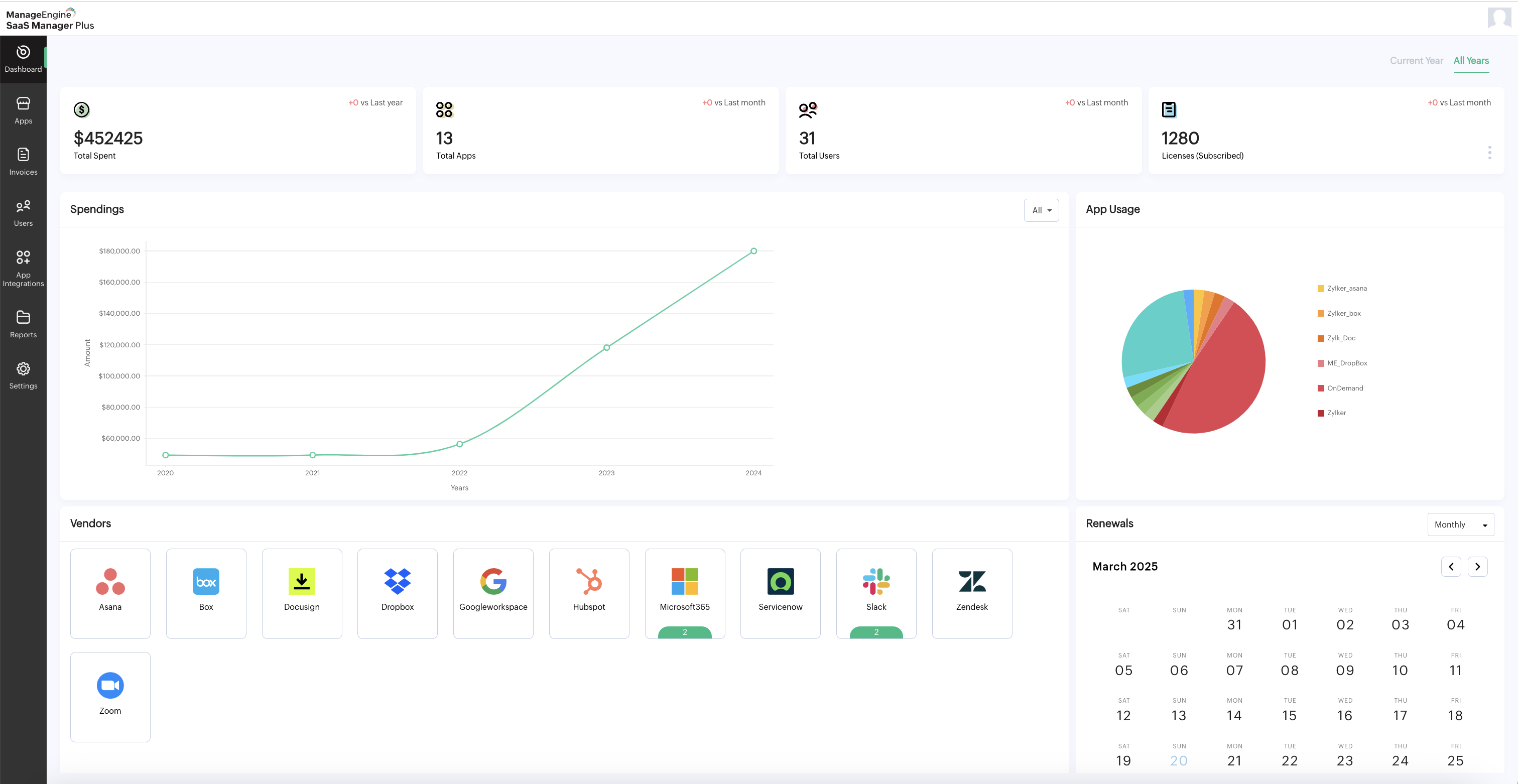Switch to the Current Year tab
This screenshot has height=784, width=1518.
pyautogui.click(x=1417, y=61)
